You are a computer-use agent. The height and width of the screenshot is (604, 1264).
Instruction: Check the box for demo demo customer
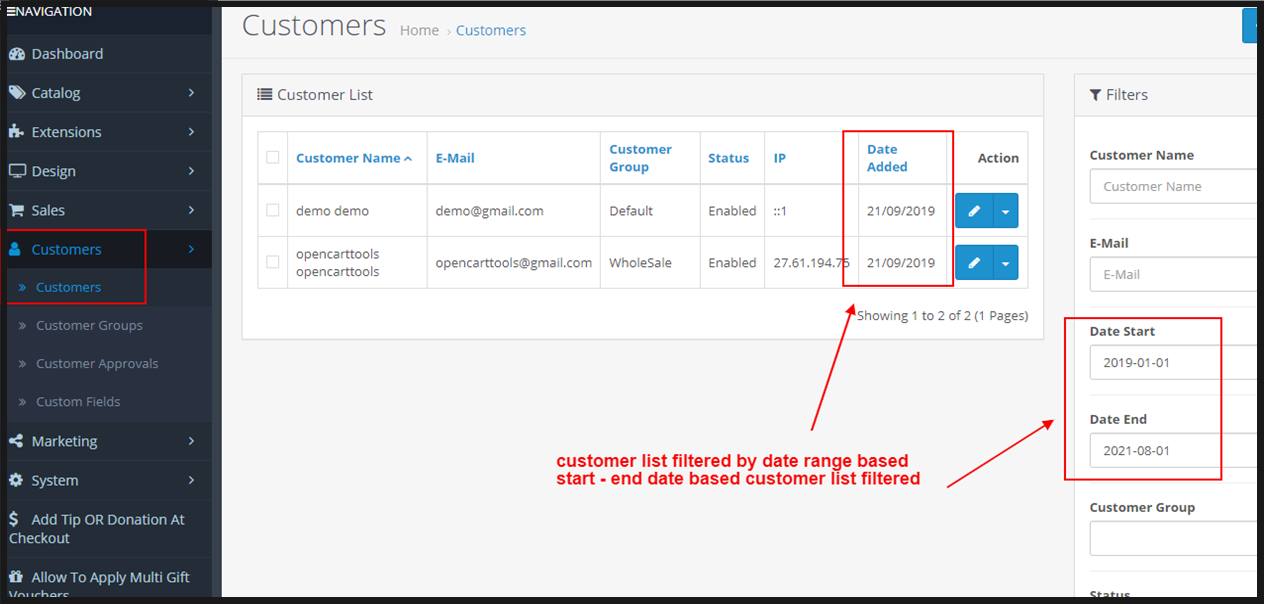(x=273, y=211)
